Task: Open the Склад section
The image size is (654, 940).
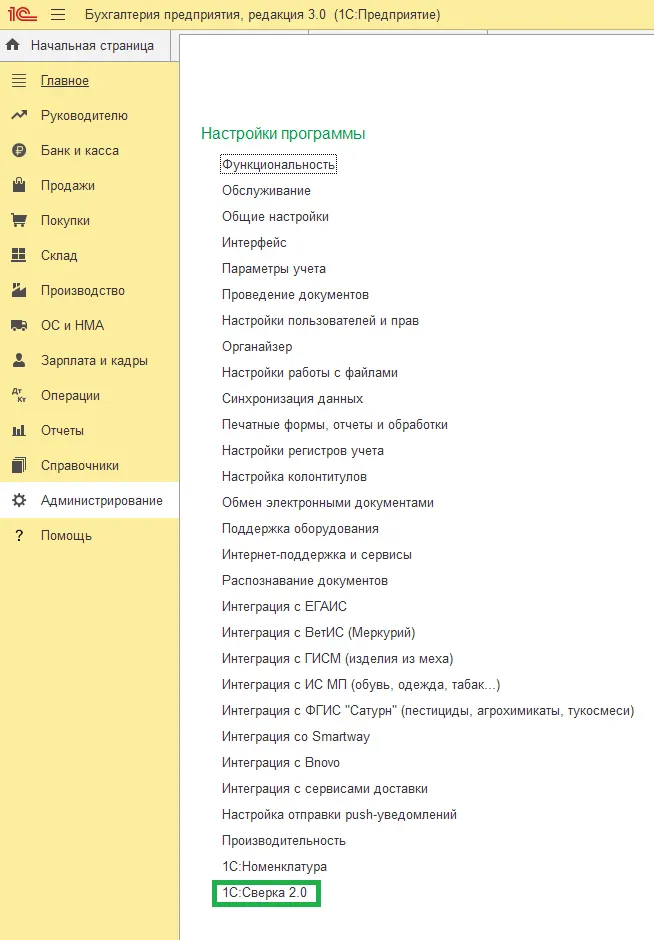Action: [x=59, y=255]
